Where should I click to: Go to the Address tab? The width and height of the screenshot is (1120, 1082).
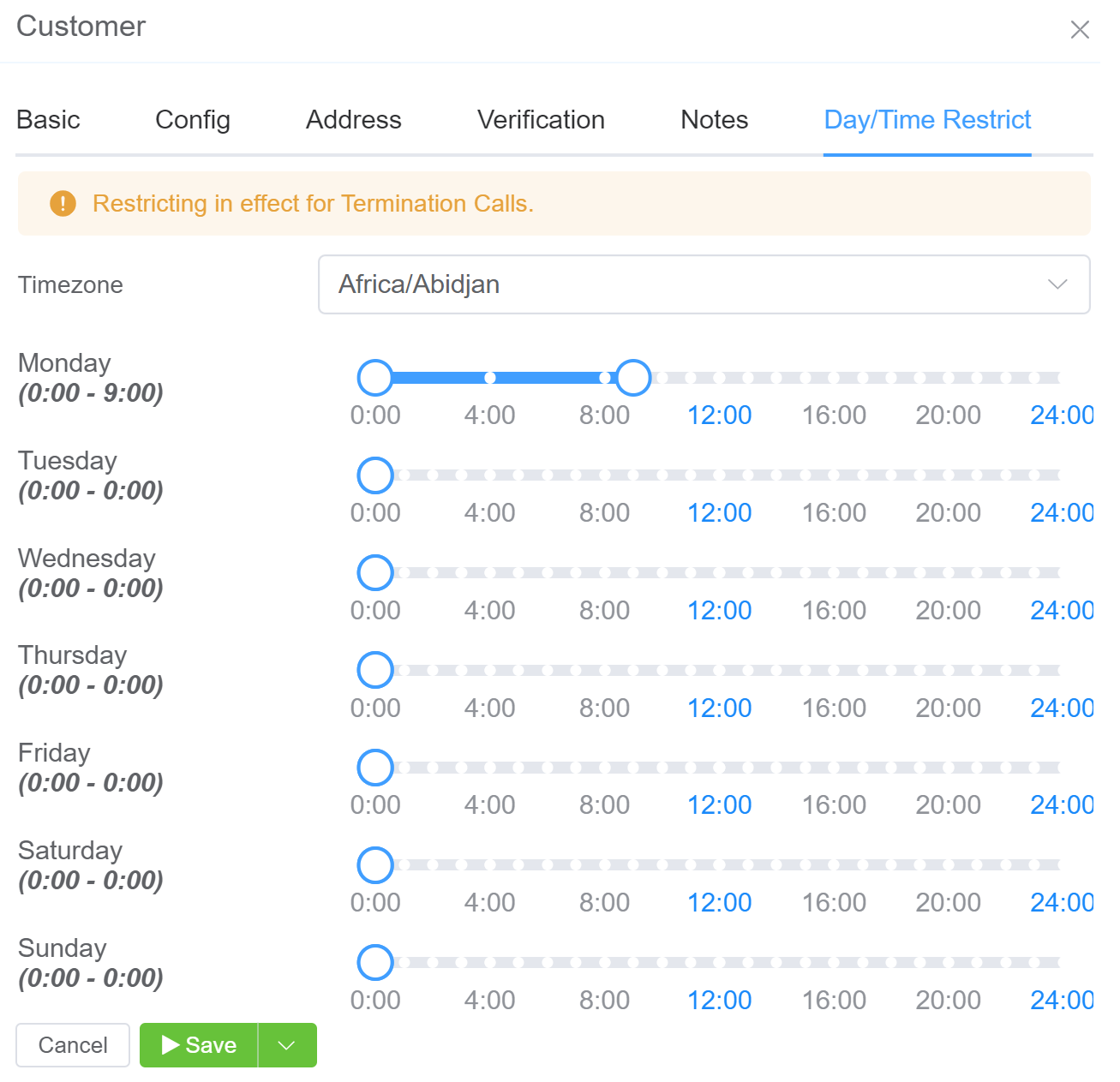[x=353, y=120]
